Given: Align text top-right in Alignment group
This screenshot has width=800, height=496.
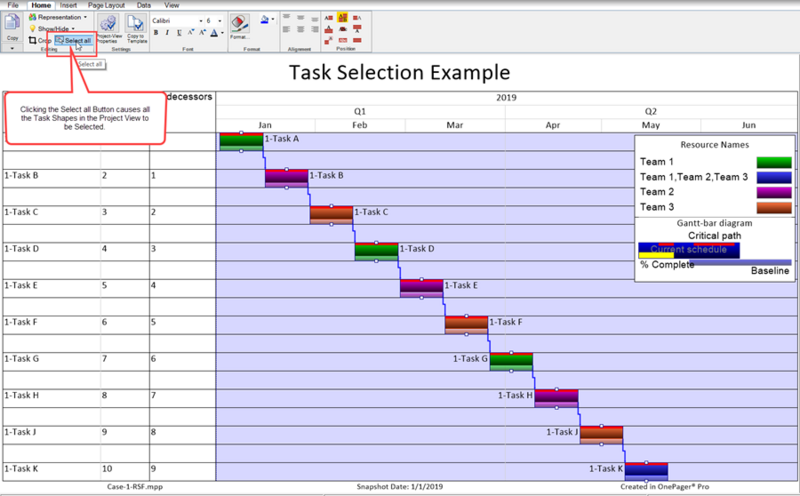Looking at the screenshot, I should pyautogui.click(x=314, y=18).
